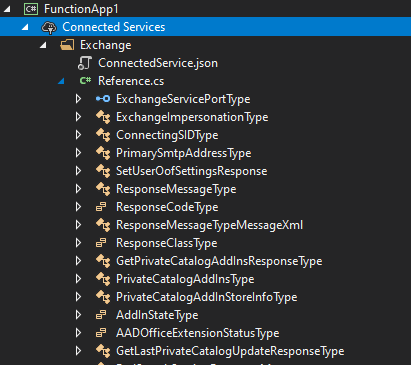The image size is (411, 365).
Task: Expand the PrivateCatalogAddInStoreInfoType node
Action: coord(78,297)
